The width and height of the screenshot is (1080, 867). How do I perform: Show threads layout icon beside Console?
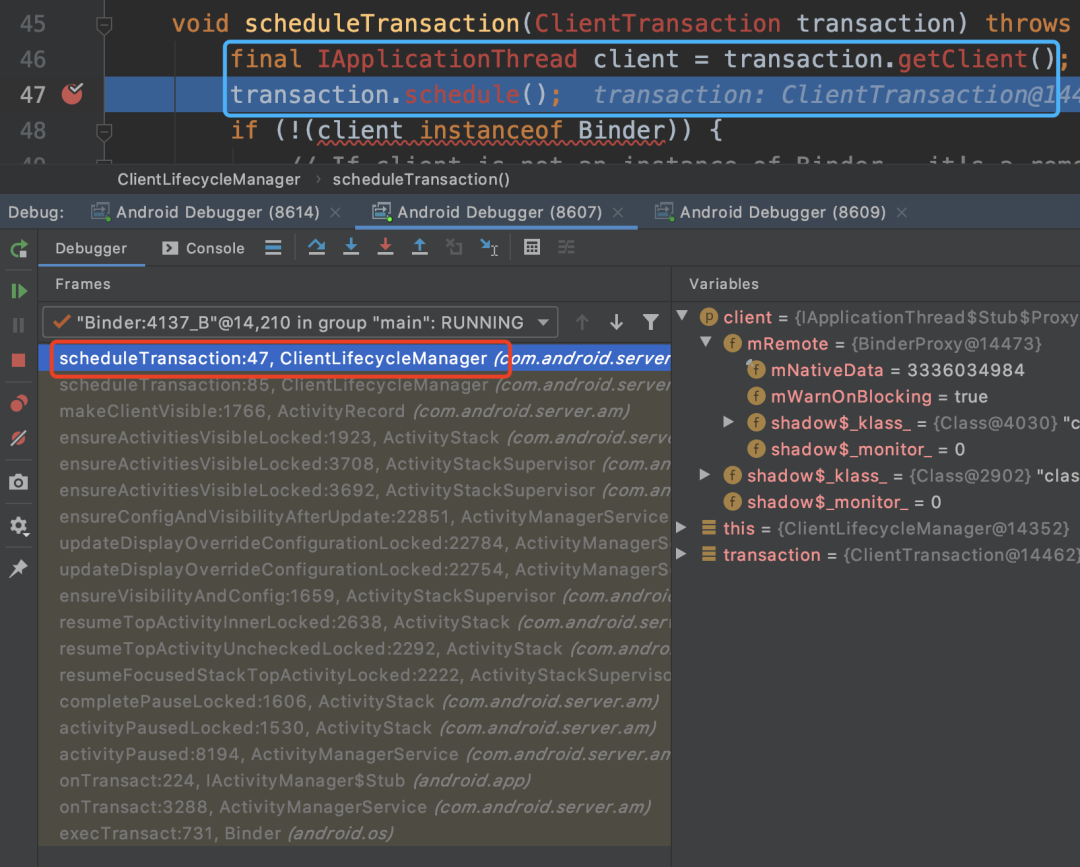pos(273,248)
